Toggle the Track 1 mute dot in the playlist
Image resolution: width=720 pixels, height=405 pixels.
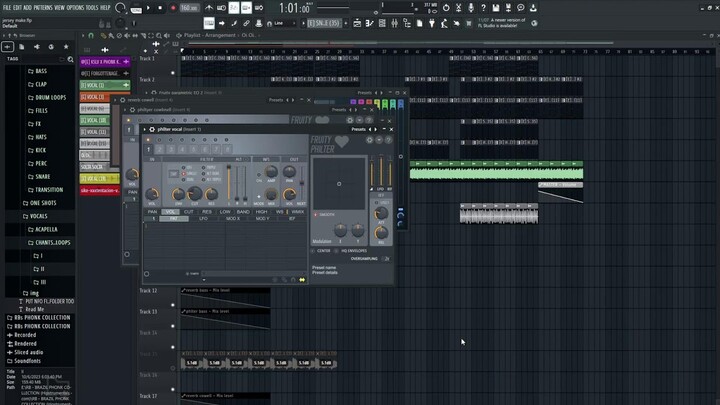point(173,73)
